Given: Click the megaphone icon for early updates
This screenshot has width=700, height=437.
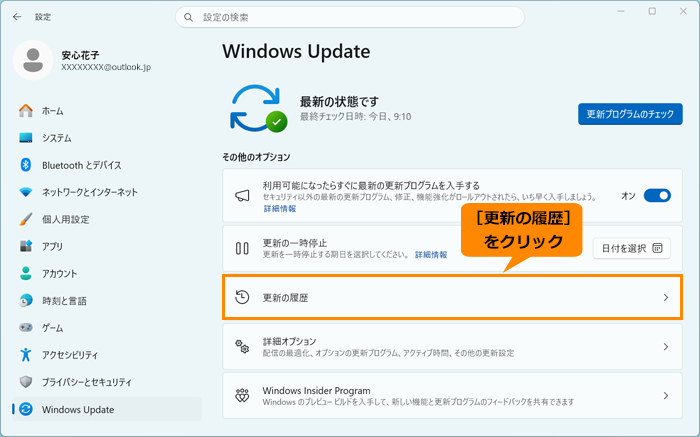Looking at the screenshot, I should point(242,196).
